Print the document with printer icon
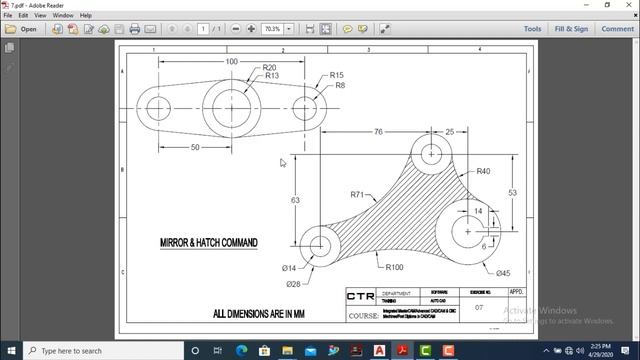This screenshot has height=360, width=640. [x=134, y=29]
